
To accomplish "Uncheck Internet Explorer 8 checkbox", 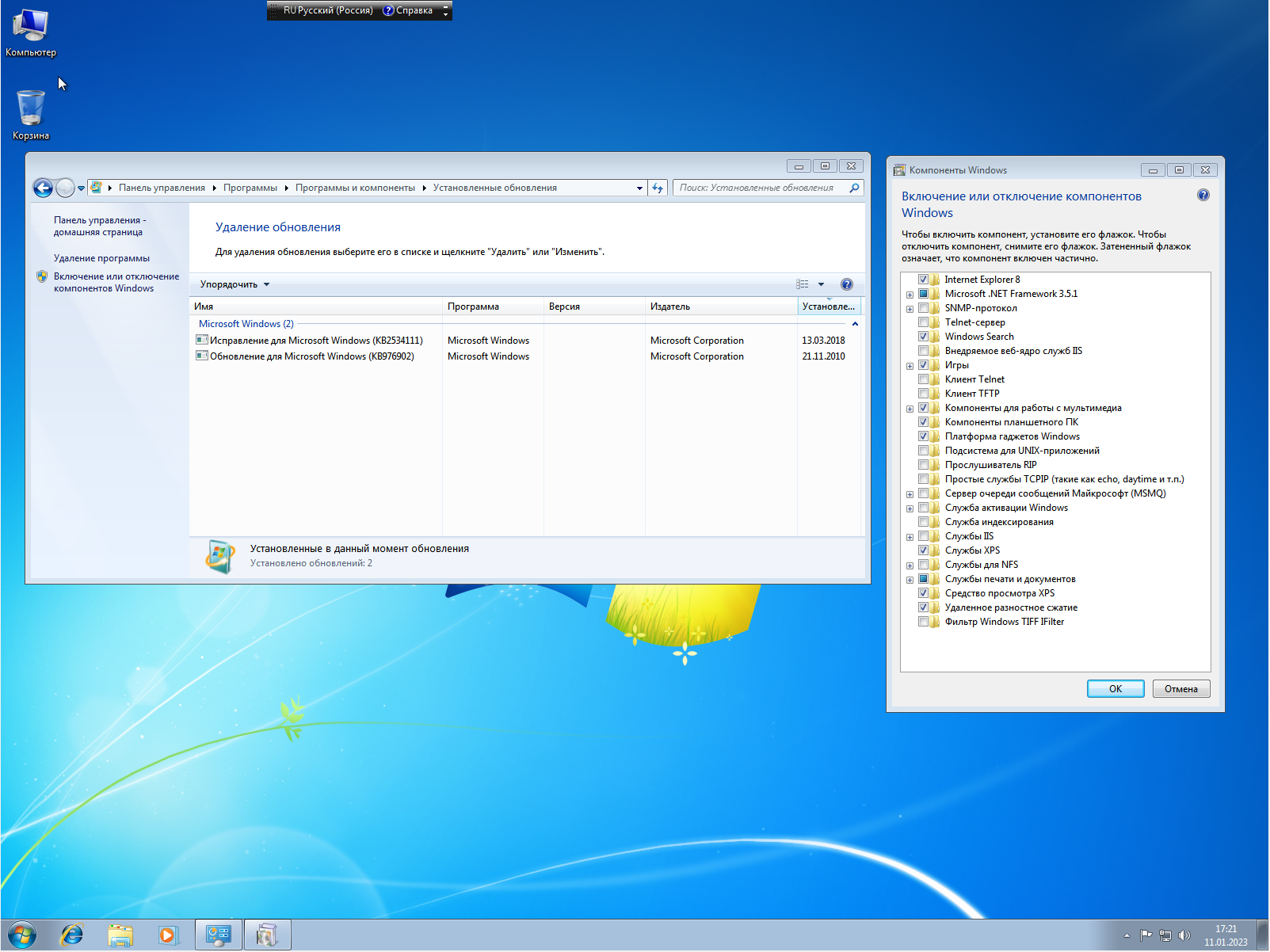I will [x=923, y=280].
